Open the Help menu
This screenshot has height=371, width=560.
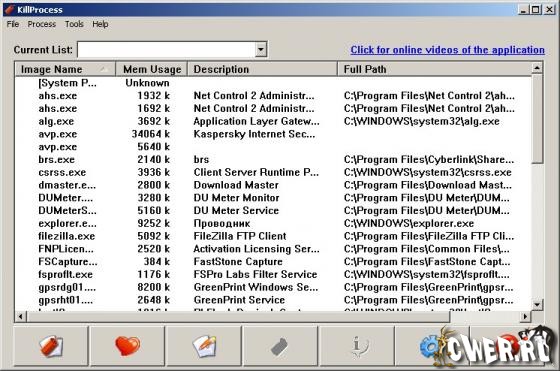100,24
